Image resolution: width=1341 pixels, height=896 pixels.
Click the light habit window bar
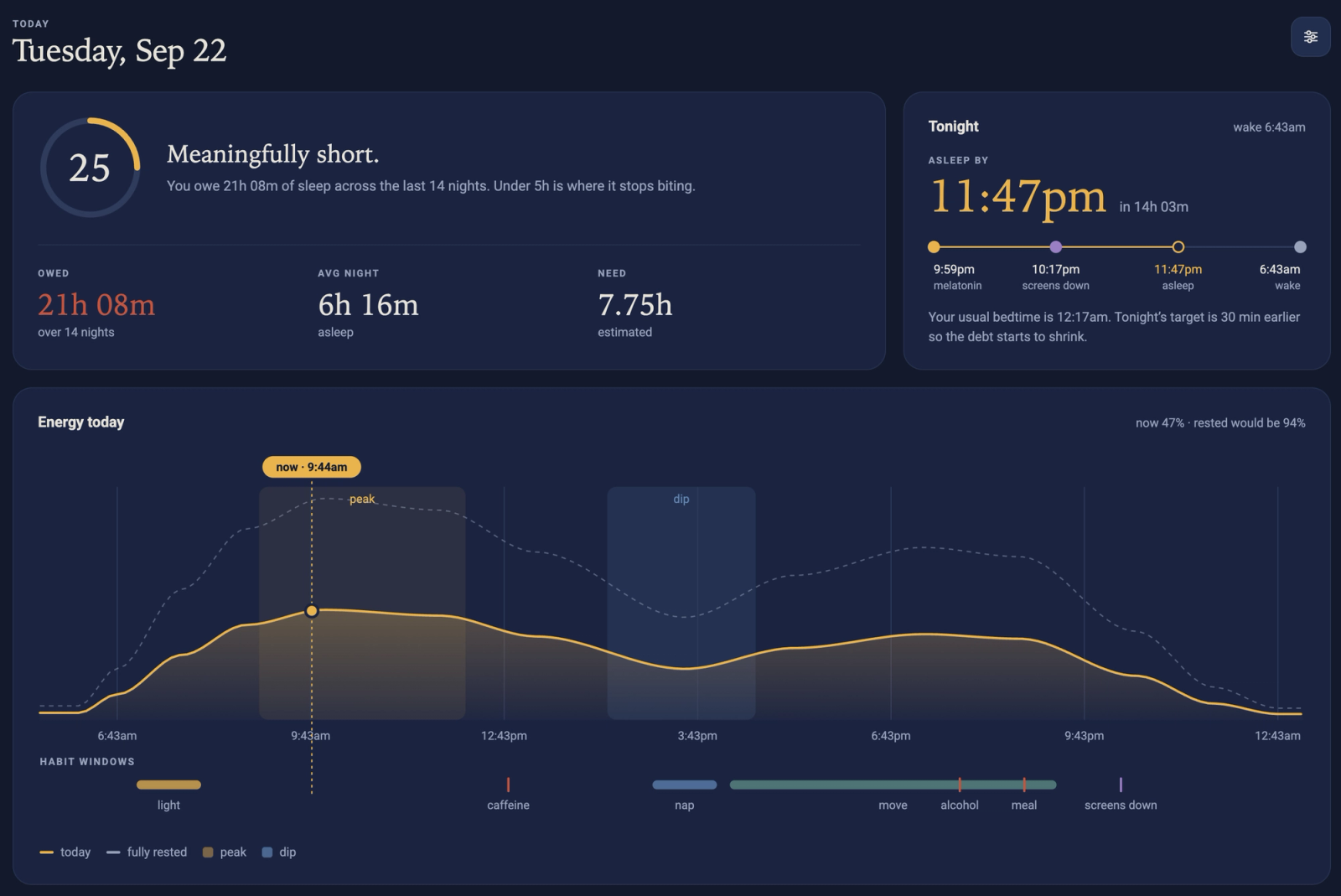point(168,785)
